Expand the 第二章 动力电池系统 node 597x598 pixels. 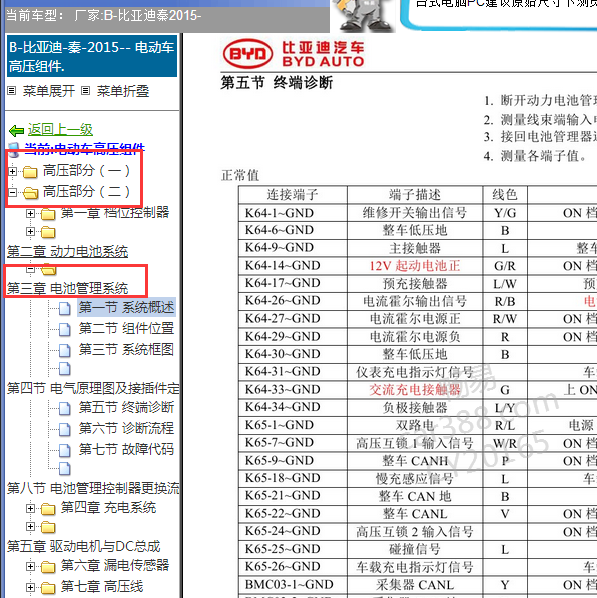[30, 231]
